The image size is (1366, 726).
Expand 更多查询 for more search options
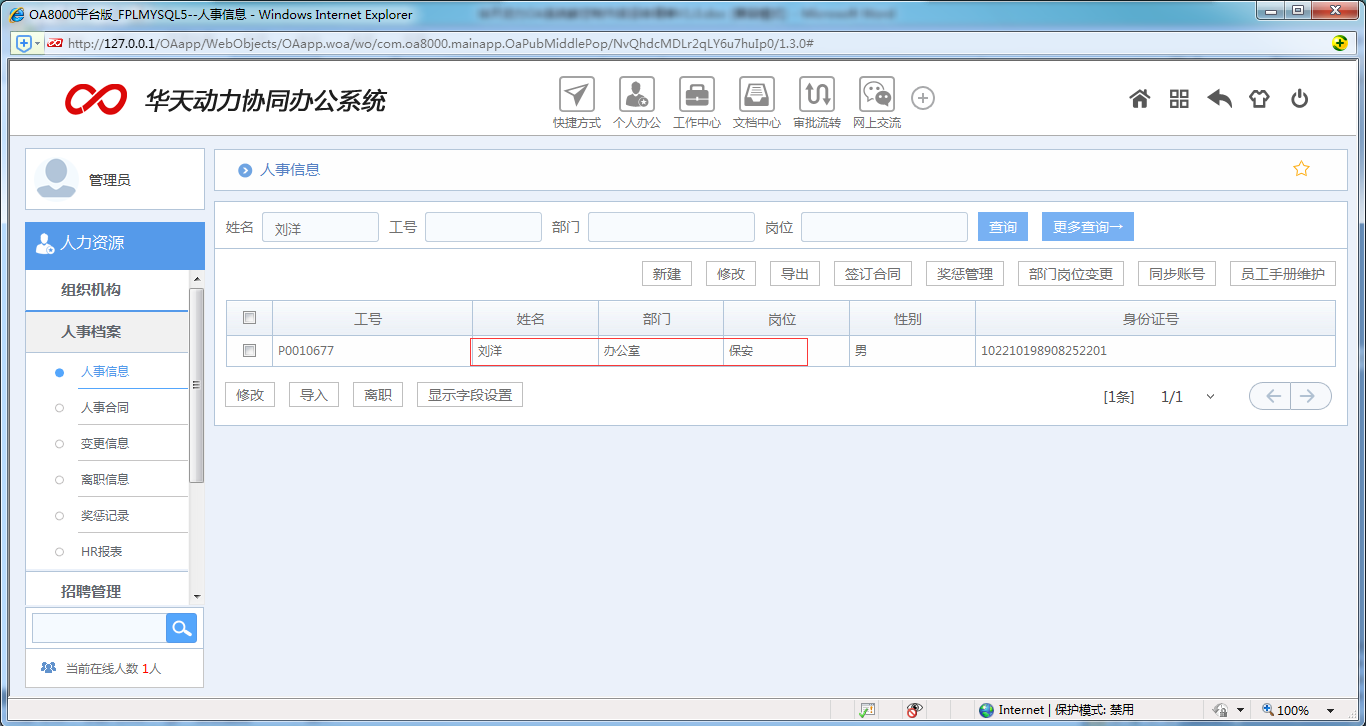tap(1087, 227)
